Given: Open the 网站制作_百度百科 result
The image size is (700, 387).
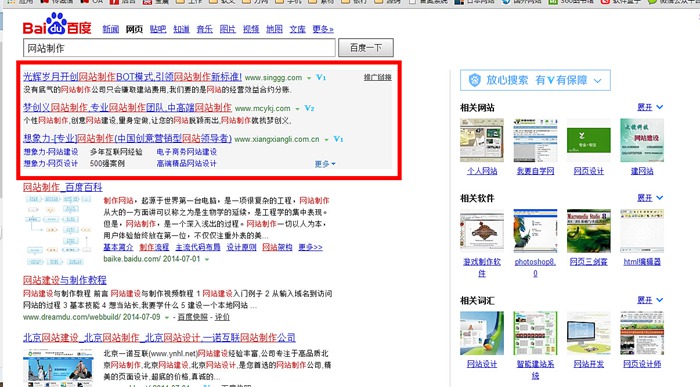Looking at the screenshot, I should pos(63,187).
